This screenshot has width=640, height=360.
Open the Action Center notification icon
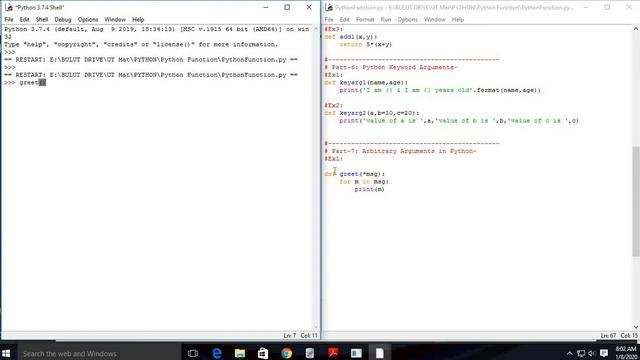point(604,353)
